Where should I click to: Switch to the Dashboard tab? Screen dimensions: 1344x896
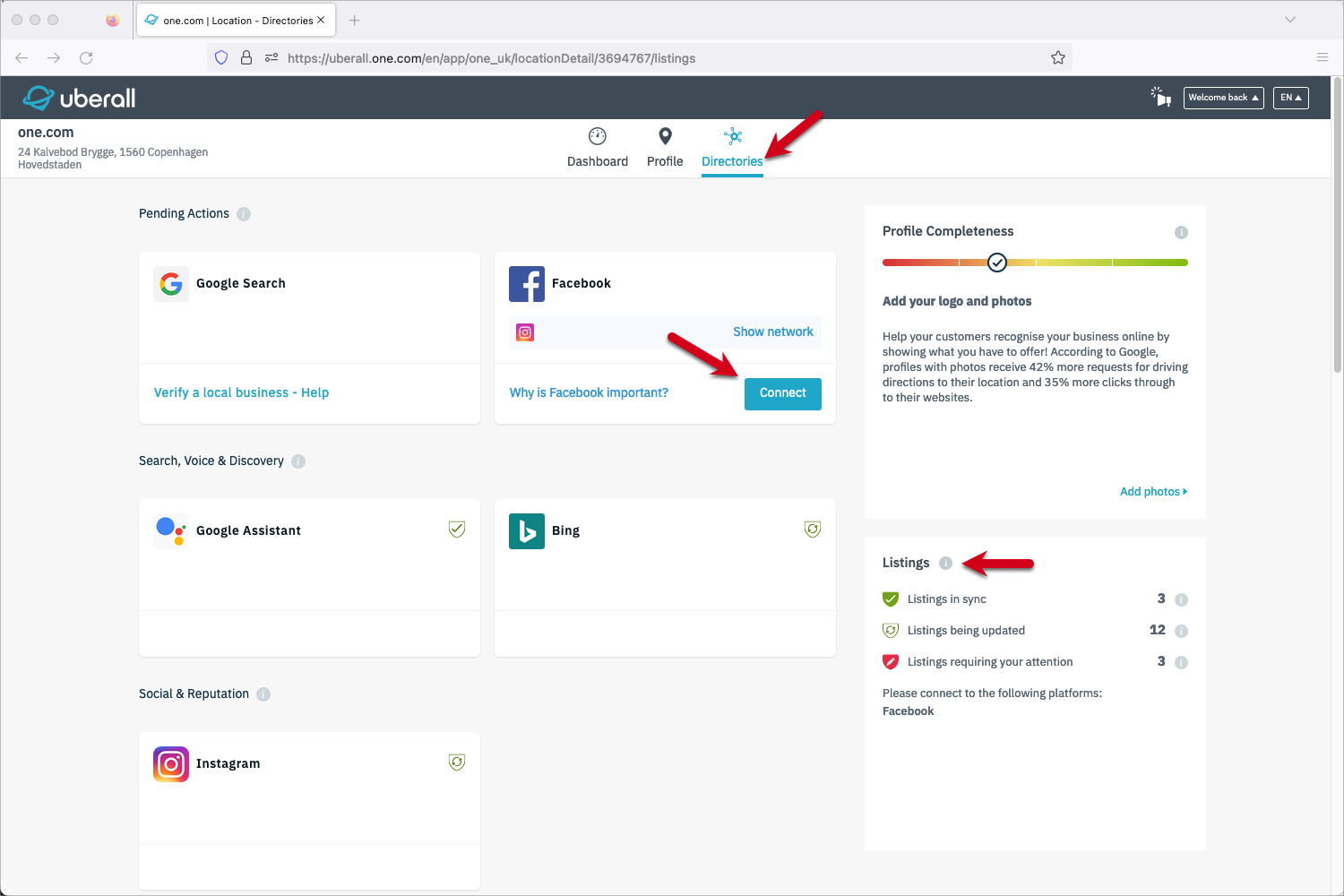(598, 148)
